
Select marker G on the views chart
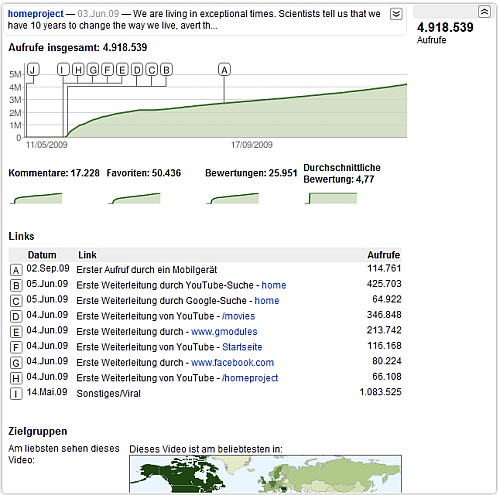click(x=93, y=70)
